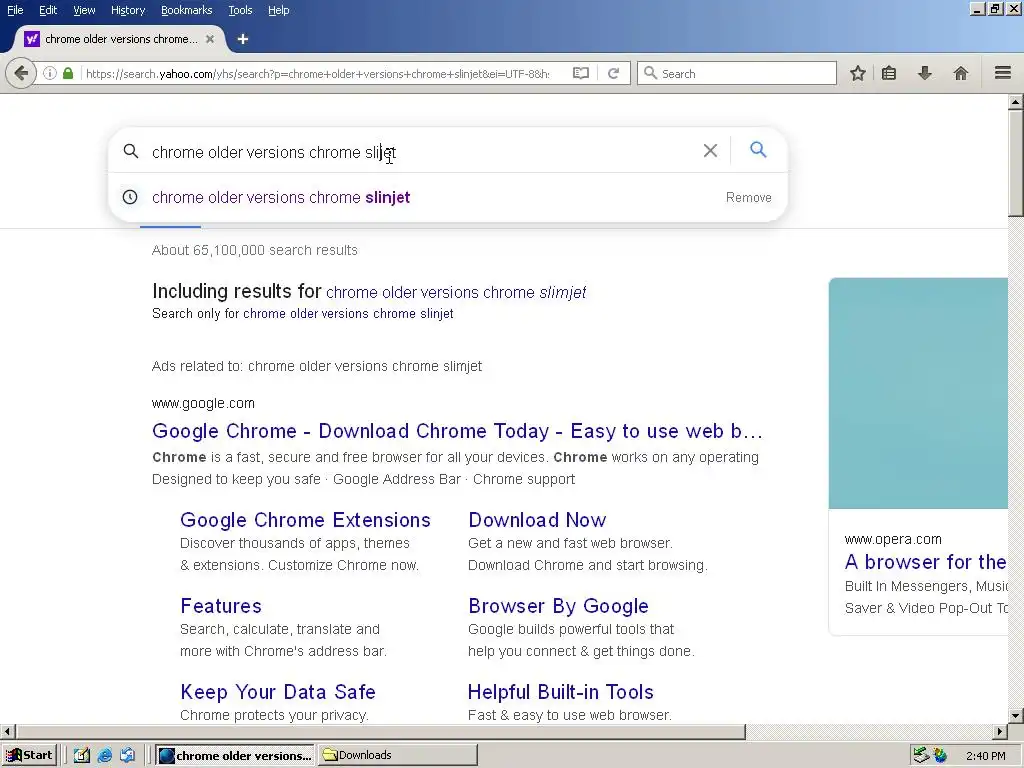This screenshot has height=768, width=1024.
Task: Launch Internet Explorer from quick launch
Action: pos(104,756)
